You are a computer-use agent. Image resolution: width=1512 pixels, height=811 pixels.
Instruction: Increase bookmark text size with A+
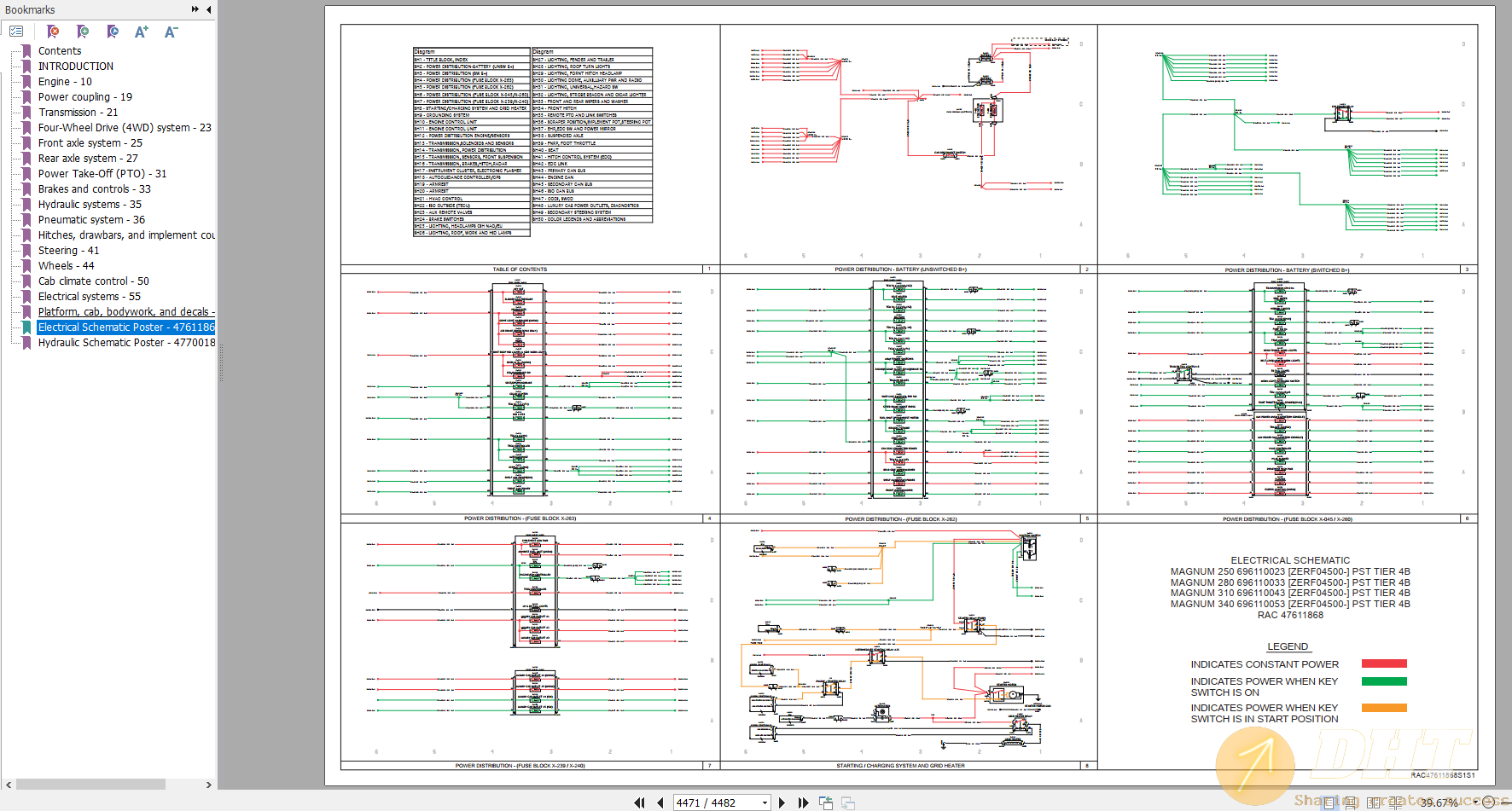pos(142,32)
